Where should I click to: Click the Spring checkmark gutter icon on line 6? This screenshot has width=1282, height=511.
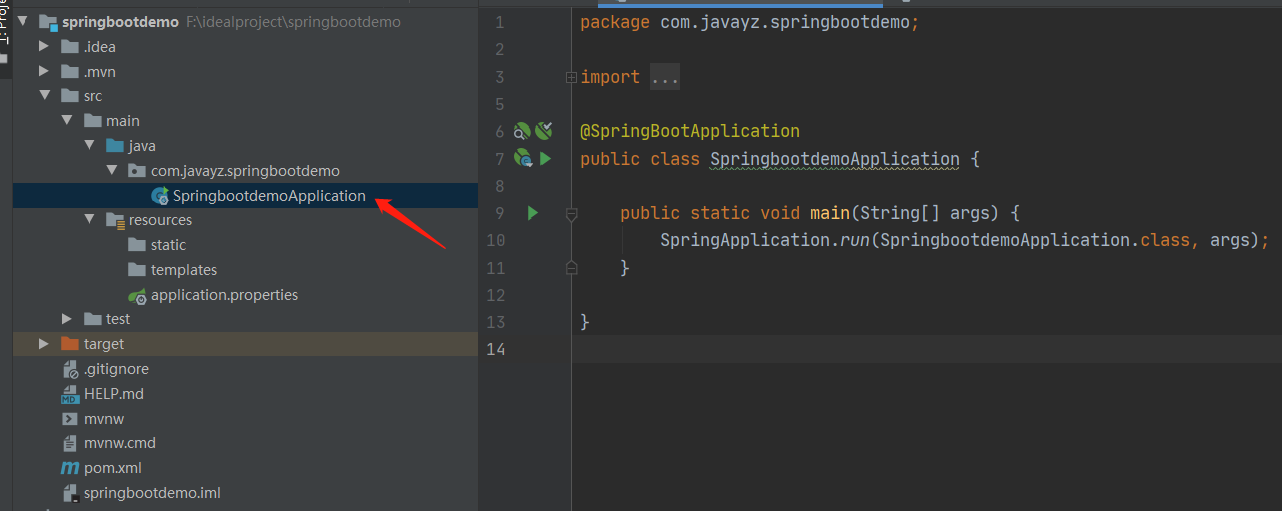point(543,130)
